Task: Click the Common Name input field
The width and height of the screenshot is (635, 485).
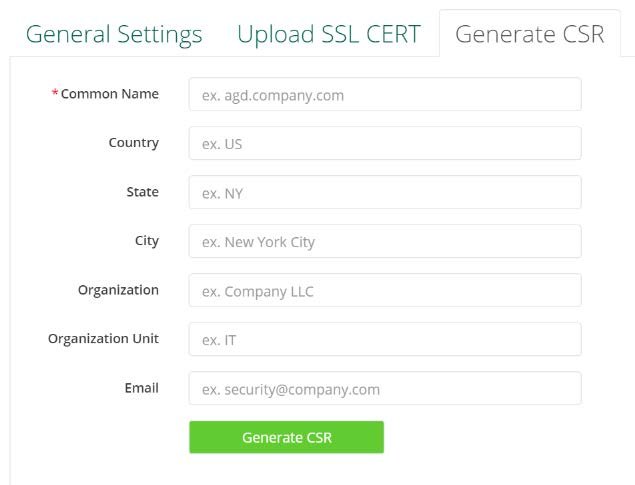Action: 385,95
